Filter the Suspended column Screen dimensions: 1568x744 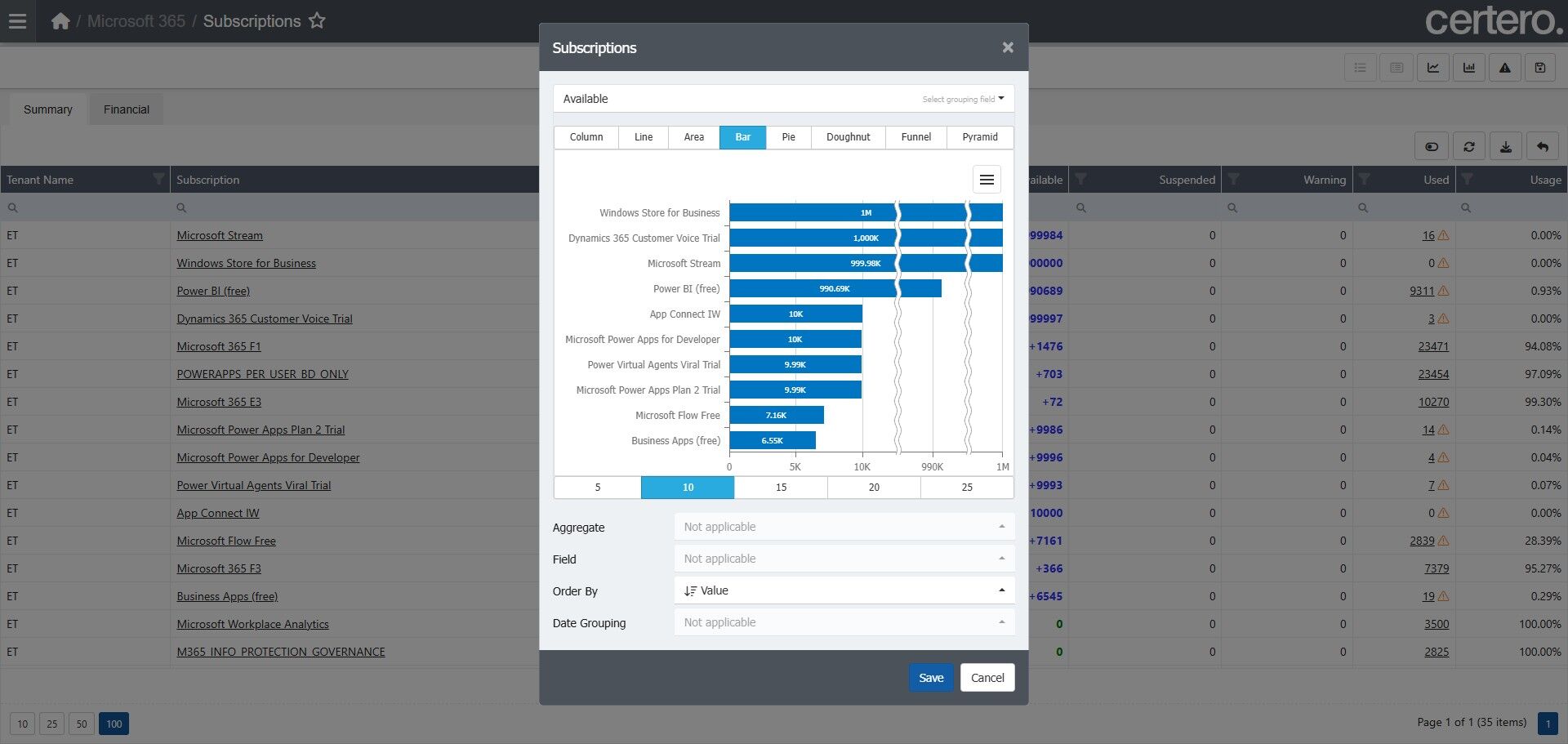[x=1080, y=179]
